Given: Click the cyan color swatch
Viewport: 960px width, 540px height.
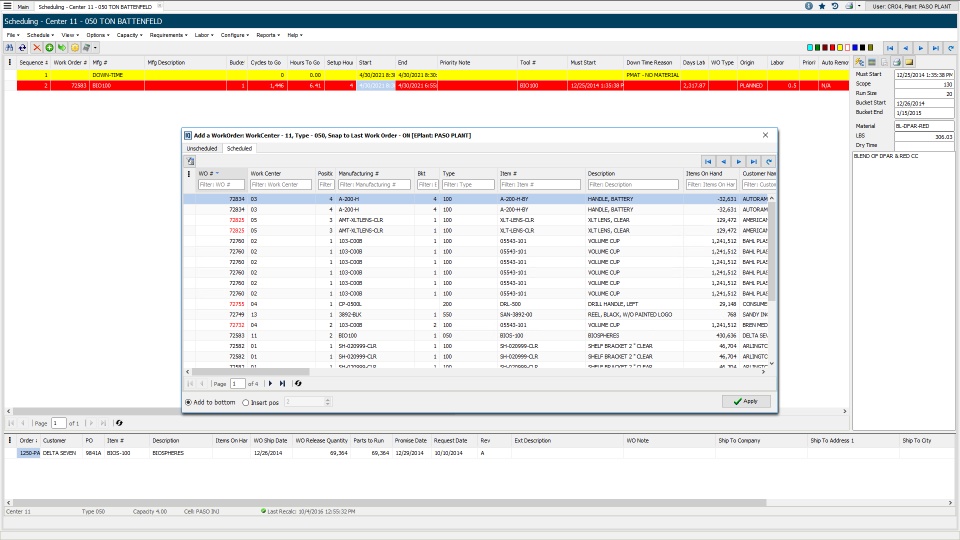Looking at the screenshot, I should click(810, 48).
